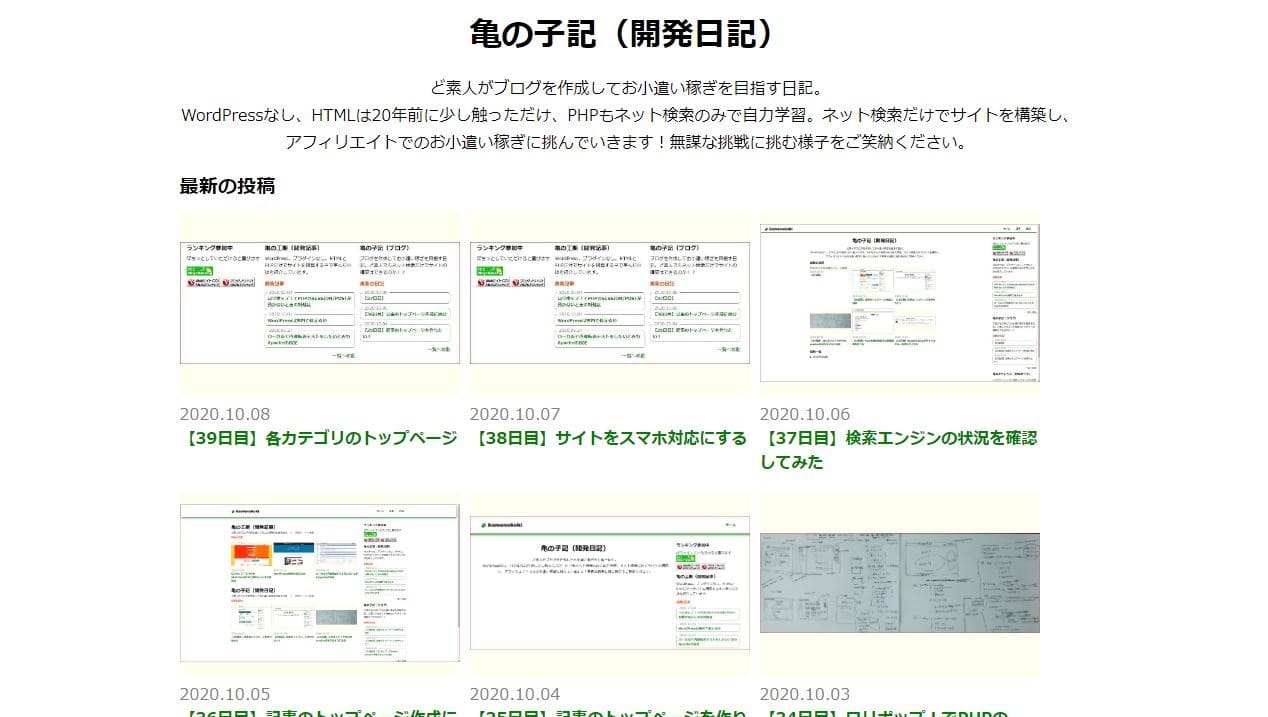Viewport: 1268px width, 717px height.
Task: Open the post 【38日目】サイトをスマホ対応にする
Action: point(611,438)
